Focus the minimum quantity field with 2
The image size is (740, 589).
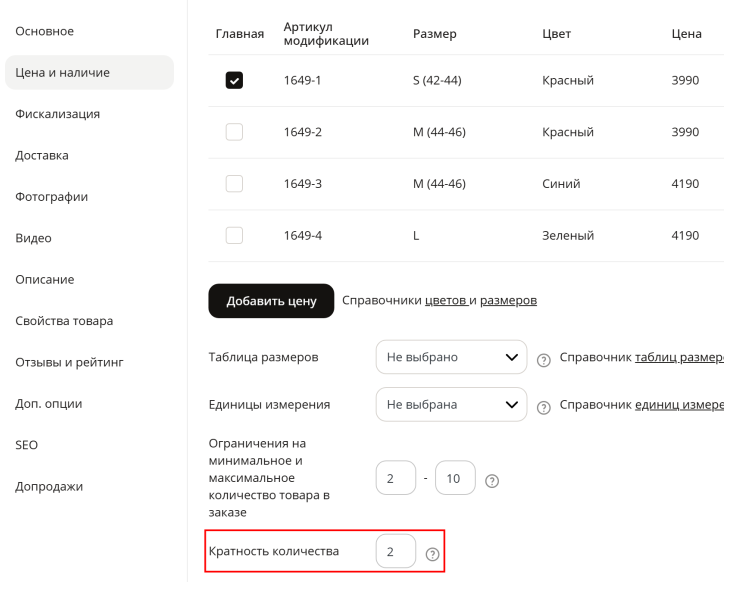click(x=396, y=478)
